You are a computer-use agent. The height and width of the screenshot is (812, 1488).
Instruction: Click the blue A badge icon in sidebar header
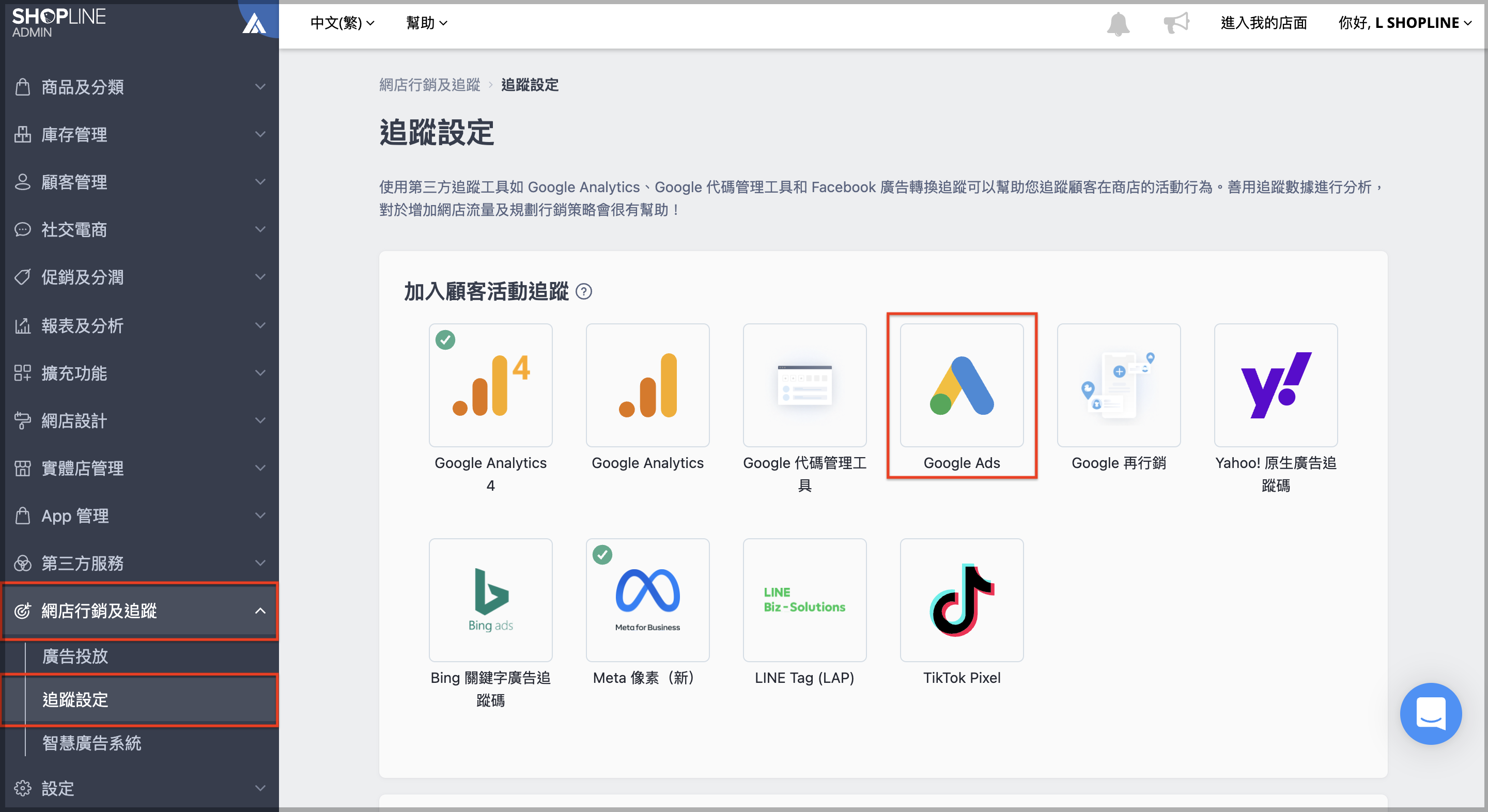(254, 24)
